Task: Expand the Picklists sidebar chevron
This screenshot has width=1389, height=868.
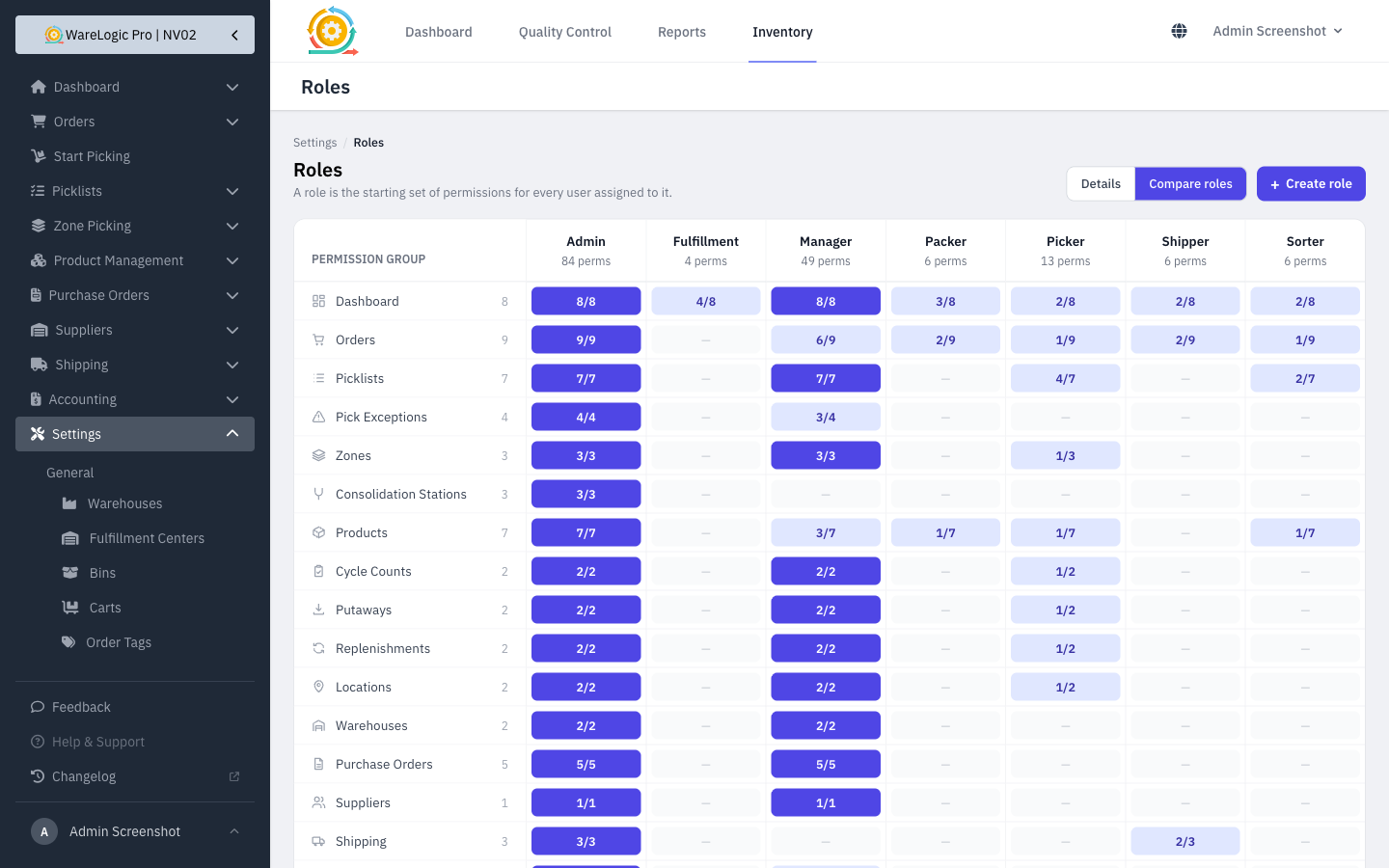Action: (x=232, y=191)
